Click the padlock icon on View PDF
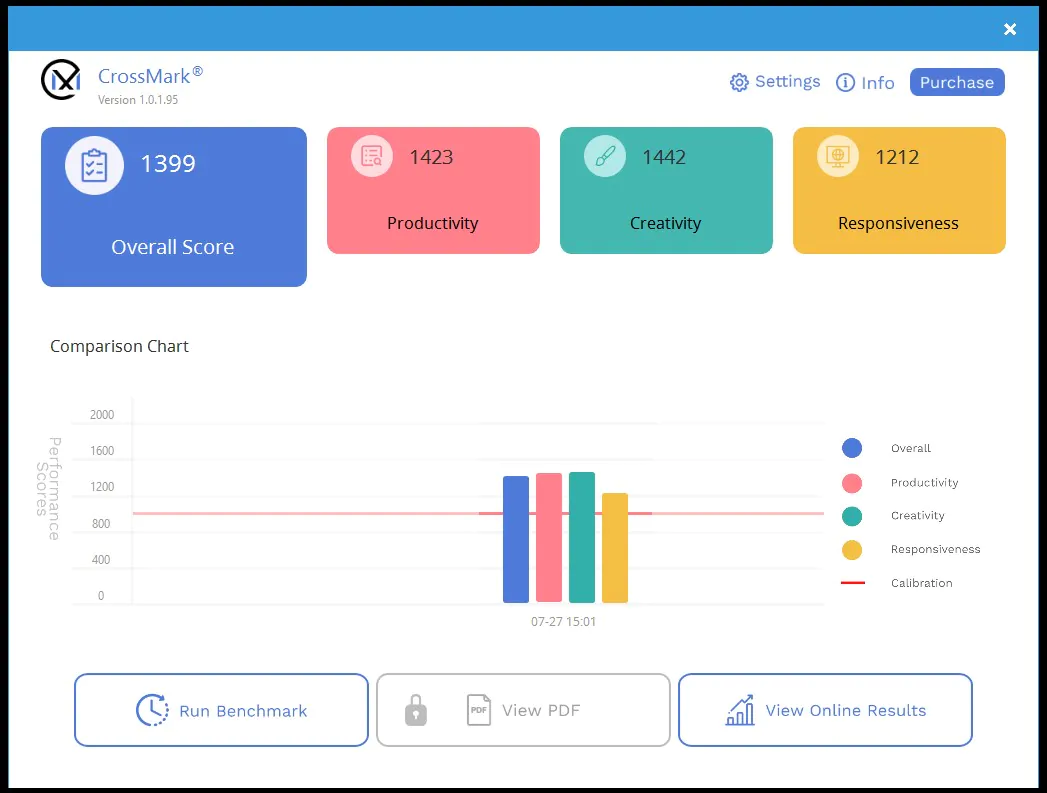This screenshot has height=793, width=1047. (415, 710)
